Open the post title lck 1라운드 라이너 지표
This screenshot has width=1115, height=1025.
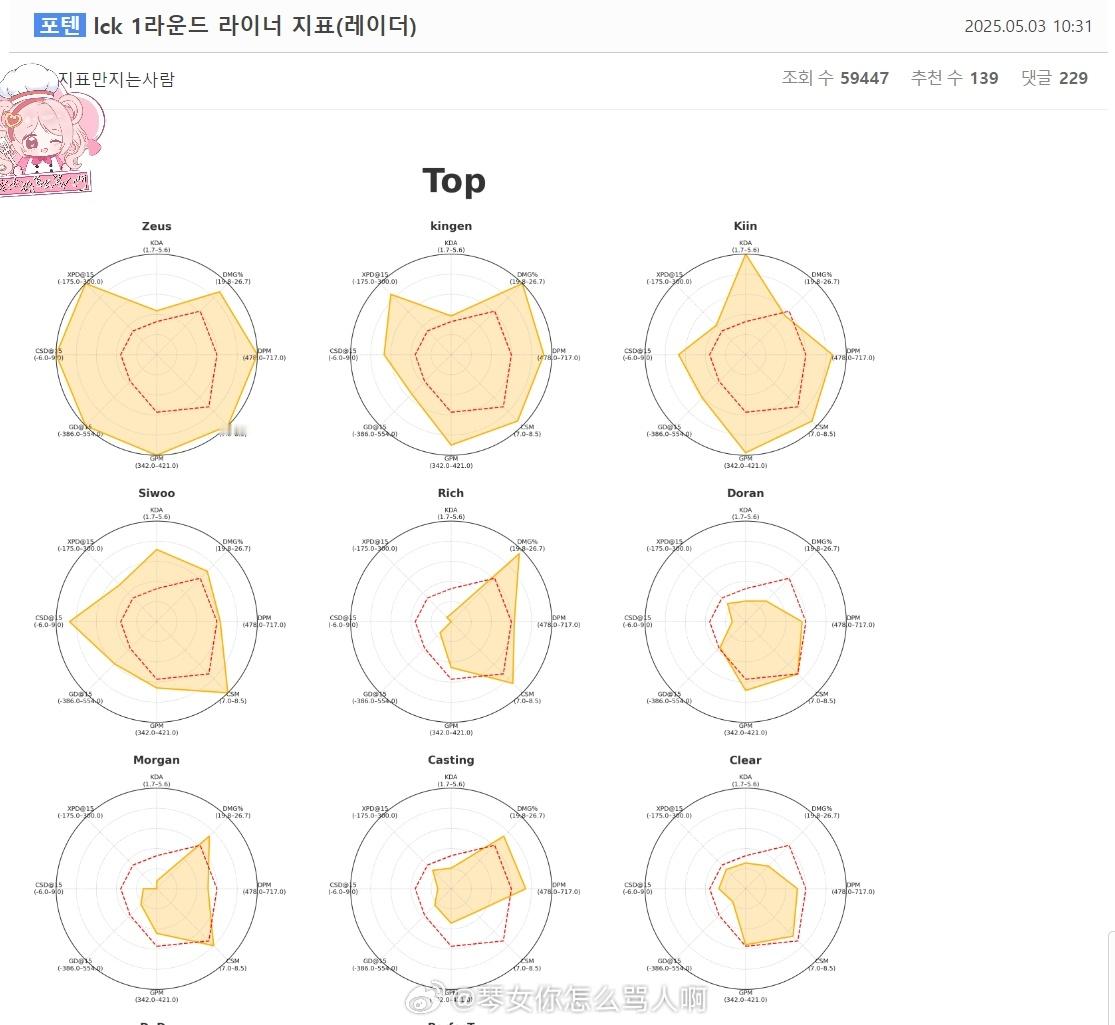pyautogui.click(x=255, y=26)
